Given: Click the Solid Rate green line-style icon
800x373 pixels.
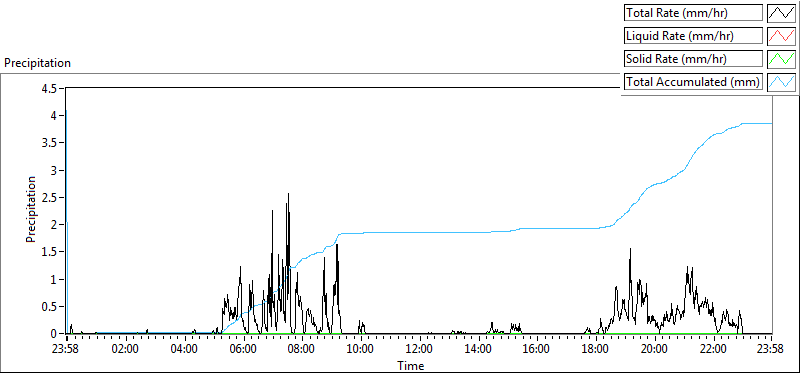Looking at the screenshot, I should 781,59.
